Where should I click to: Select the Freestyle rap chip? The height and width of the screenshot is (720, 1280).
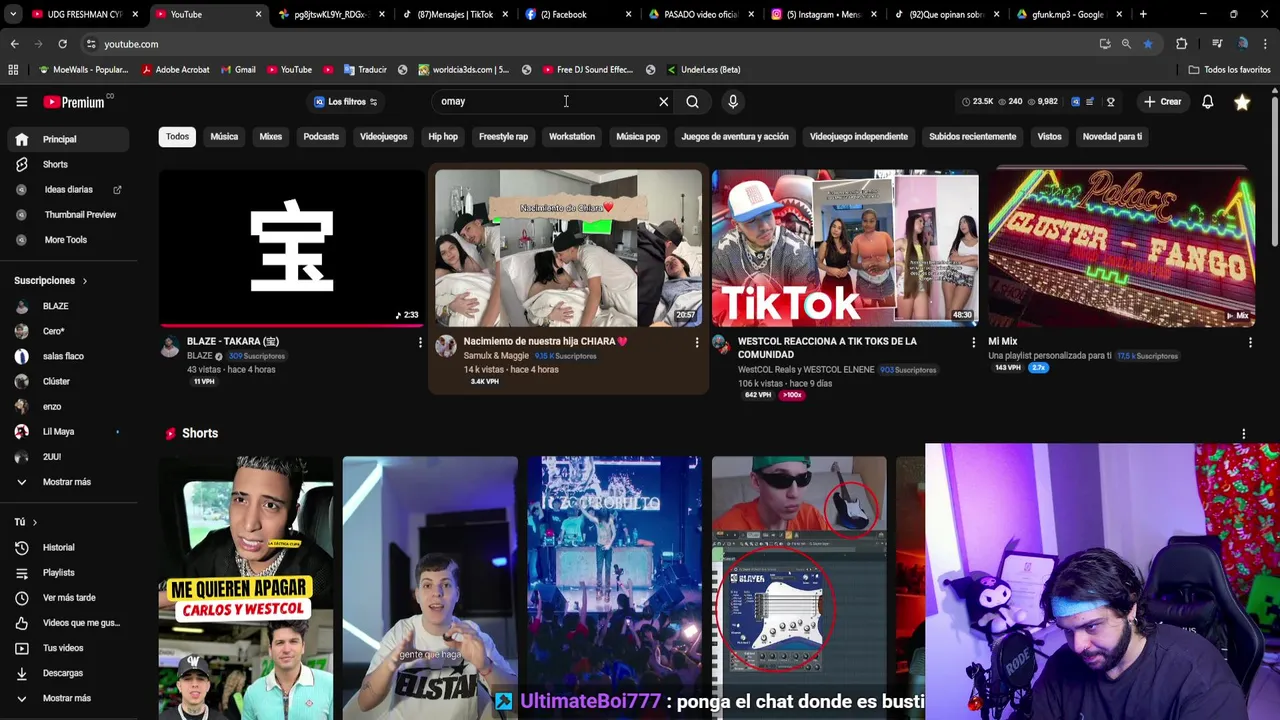pyautogui.click(x=503, y=136)
